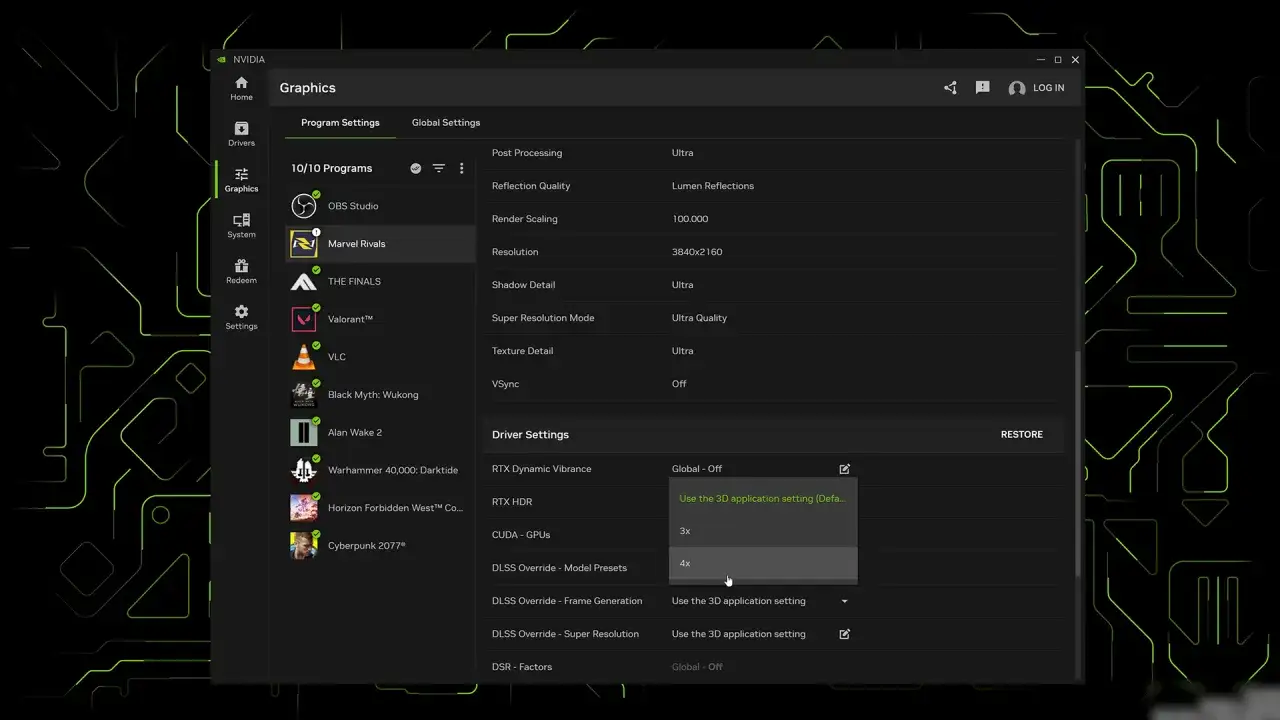Click the Horizon Forbidden West icon
The width and height of the screenshot is (1280, 720).
304,508
